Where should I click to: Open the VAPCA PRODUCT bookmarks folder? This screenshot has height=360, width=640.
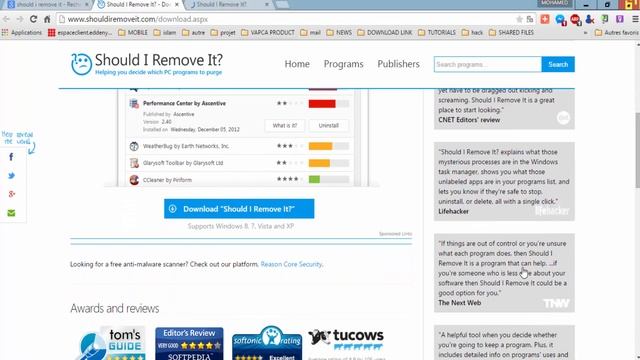(267, 33)
